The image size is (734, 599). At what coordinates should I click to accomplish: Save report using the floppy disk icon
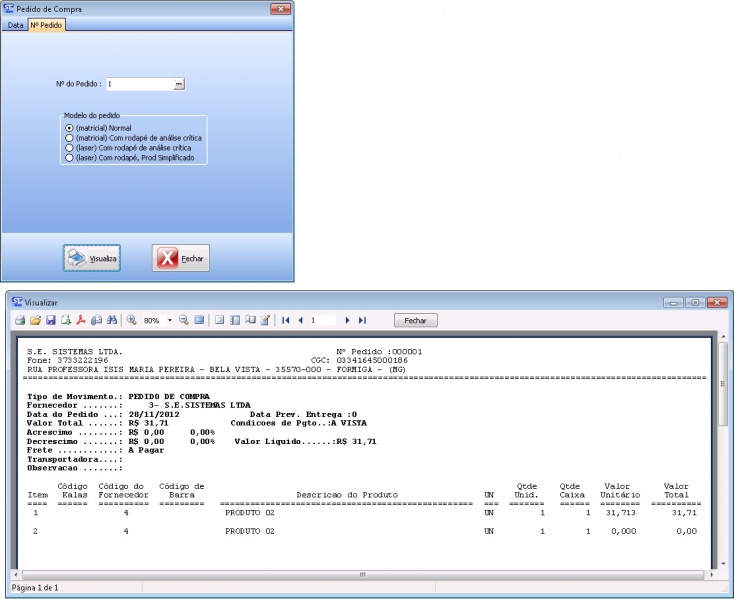50,320
